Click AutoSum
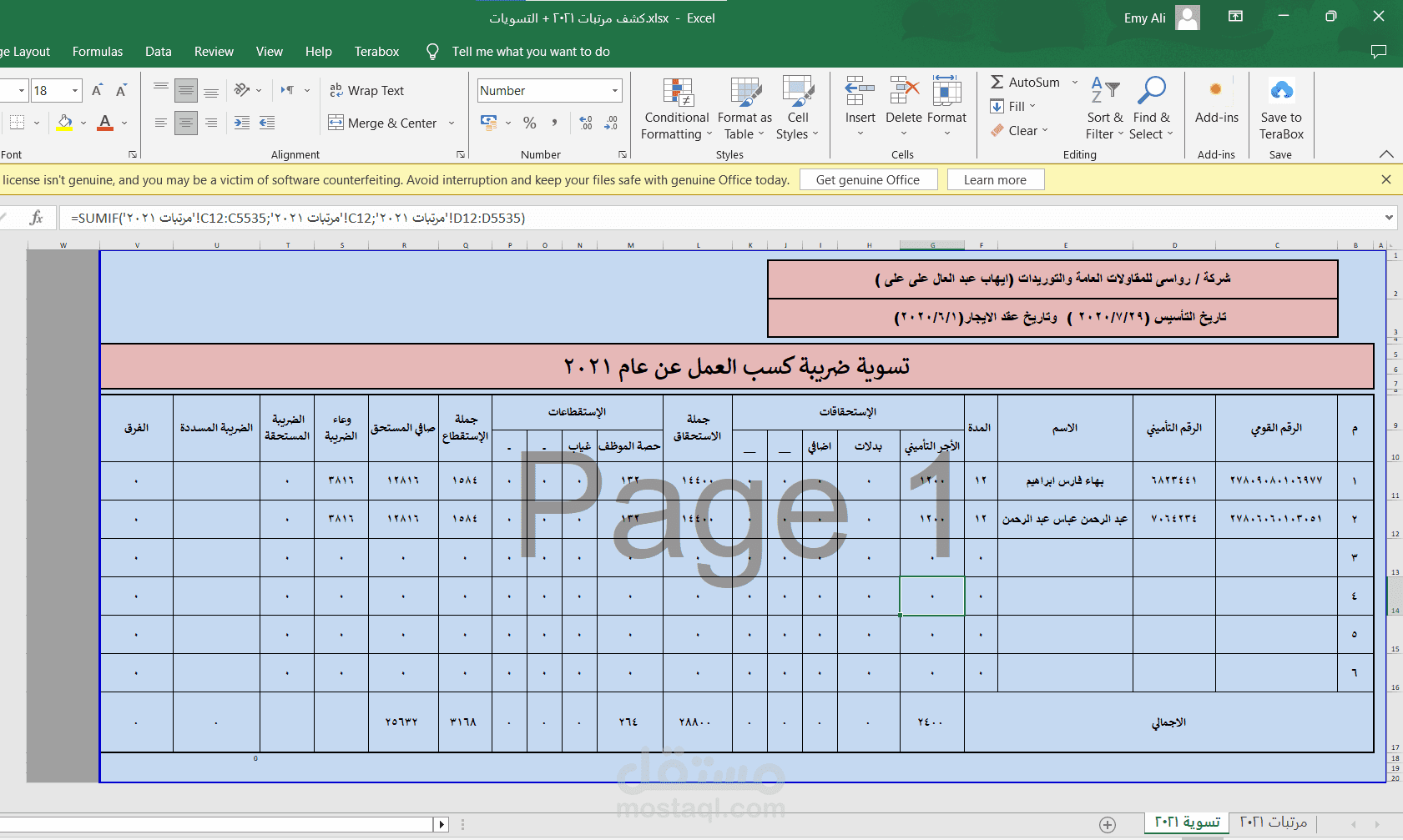This screenshot has height=840, width=1403. click(1026, 82)
